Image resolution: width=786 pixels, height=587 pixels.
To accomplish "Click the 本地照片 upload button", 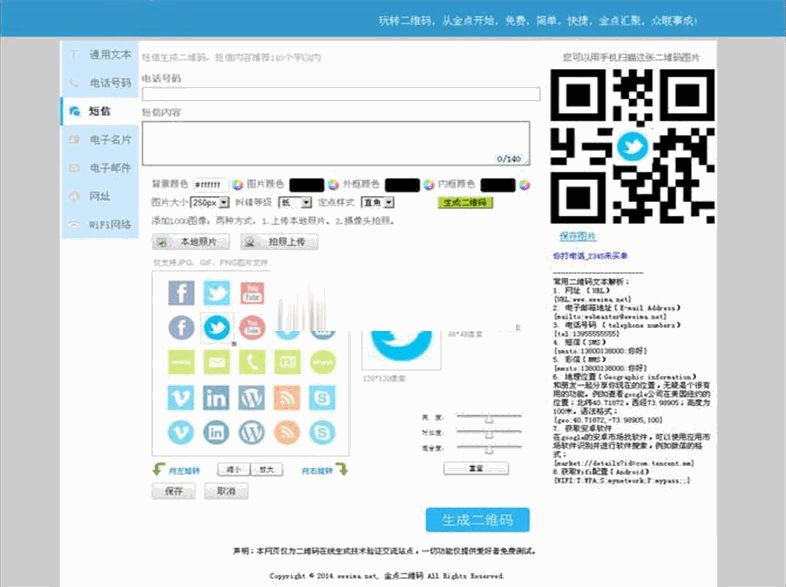I will pyautogui.click(x=191, y=242).
